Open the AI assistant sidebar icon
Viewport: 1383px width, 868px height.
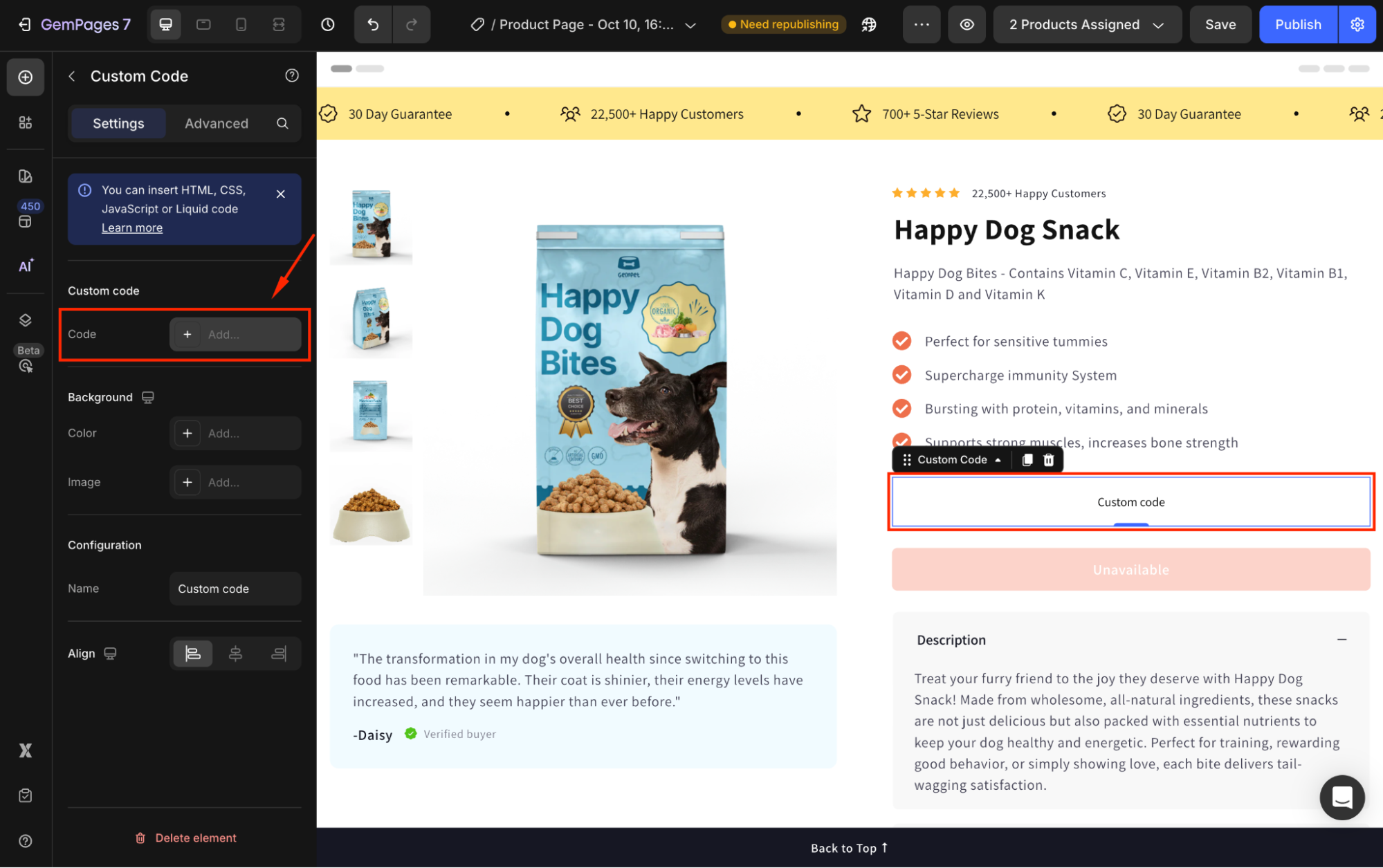pyautogui.click(x=26, y=266)
